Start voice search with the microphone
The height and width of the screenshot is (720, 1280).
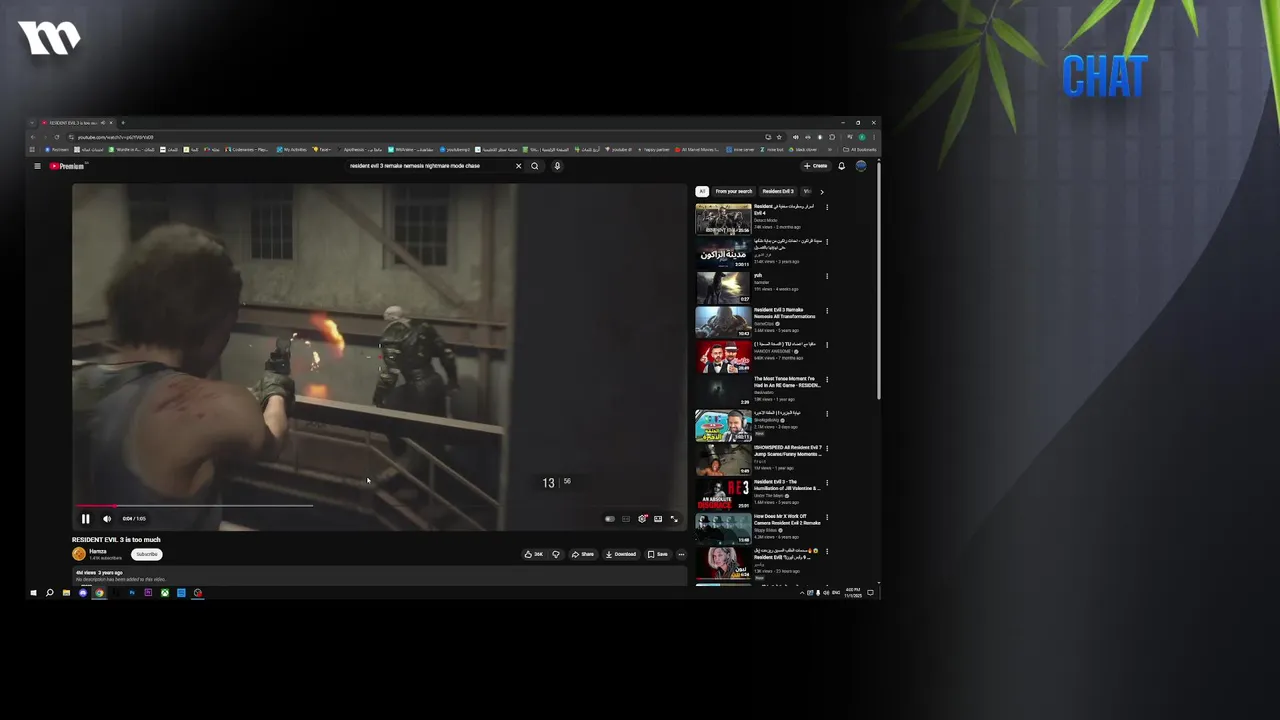(x=557, y=166)
